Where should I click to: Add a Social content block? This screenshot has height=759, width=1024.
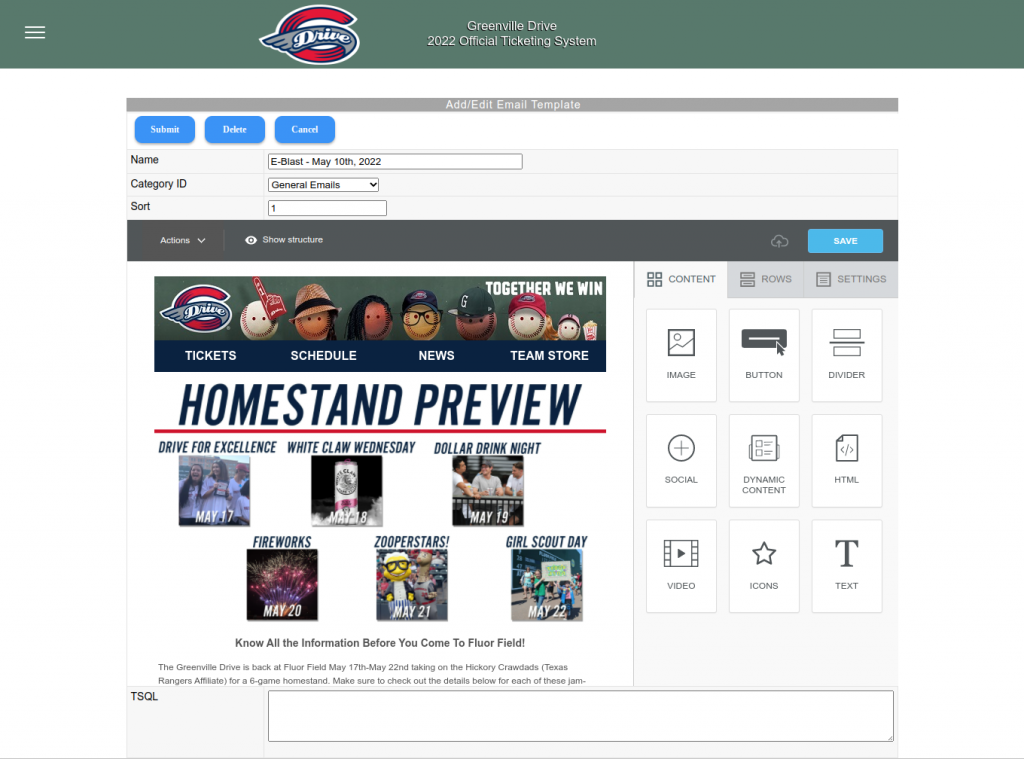(x=681, y=460)
